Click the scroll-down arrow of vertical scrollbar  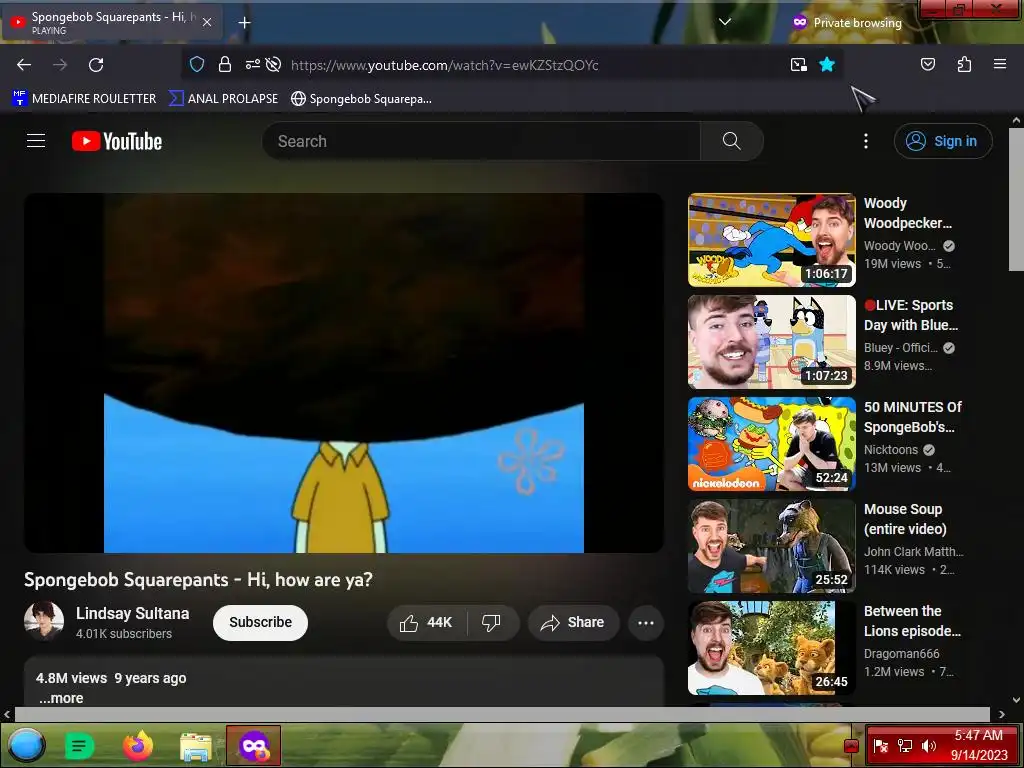[1016, 699]
